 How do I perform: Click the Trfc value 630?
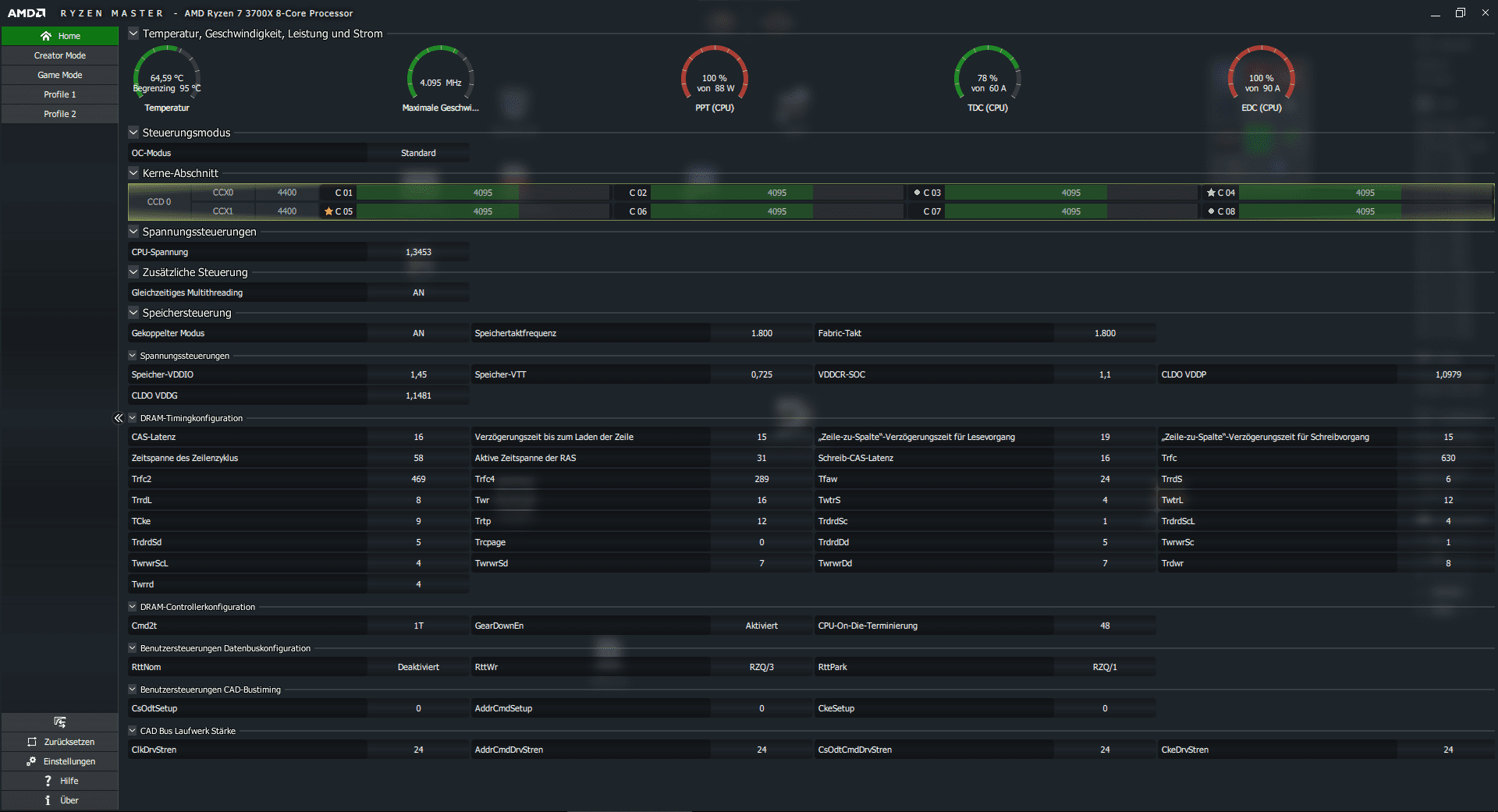[x=1448, y=458]
